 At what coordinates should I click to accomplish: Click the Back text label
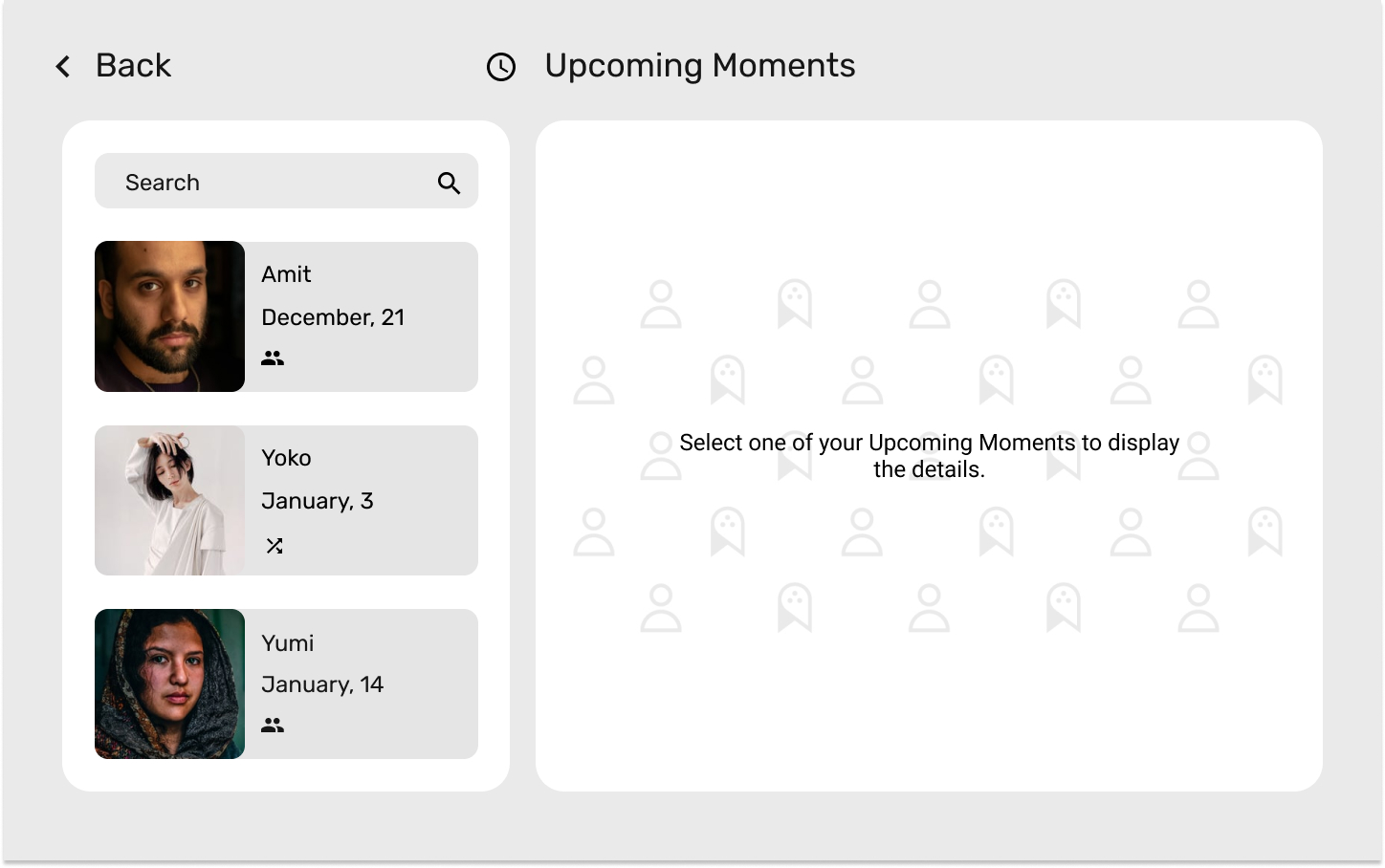coord(133,65)
